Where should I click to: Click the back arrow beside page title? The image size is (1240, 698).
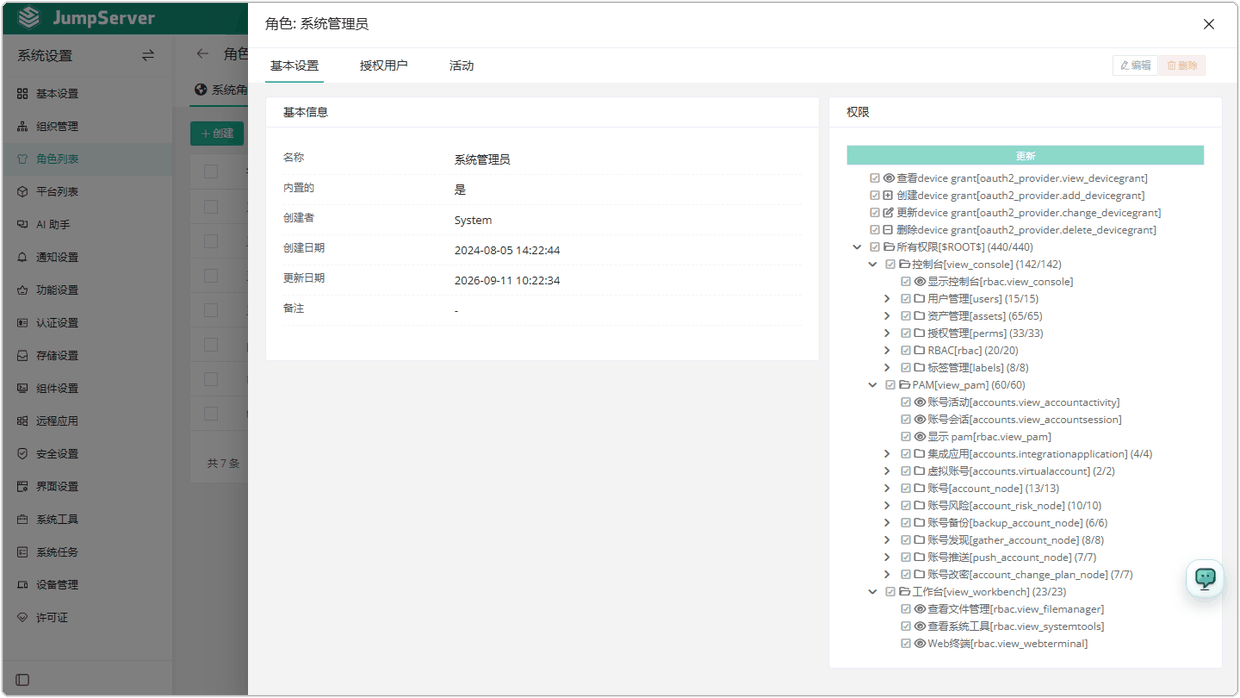[x=203, y=54]
